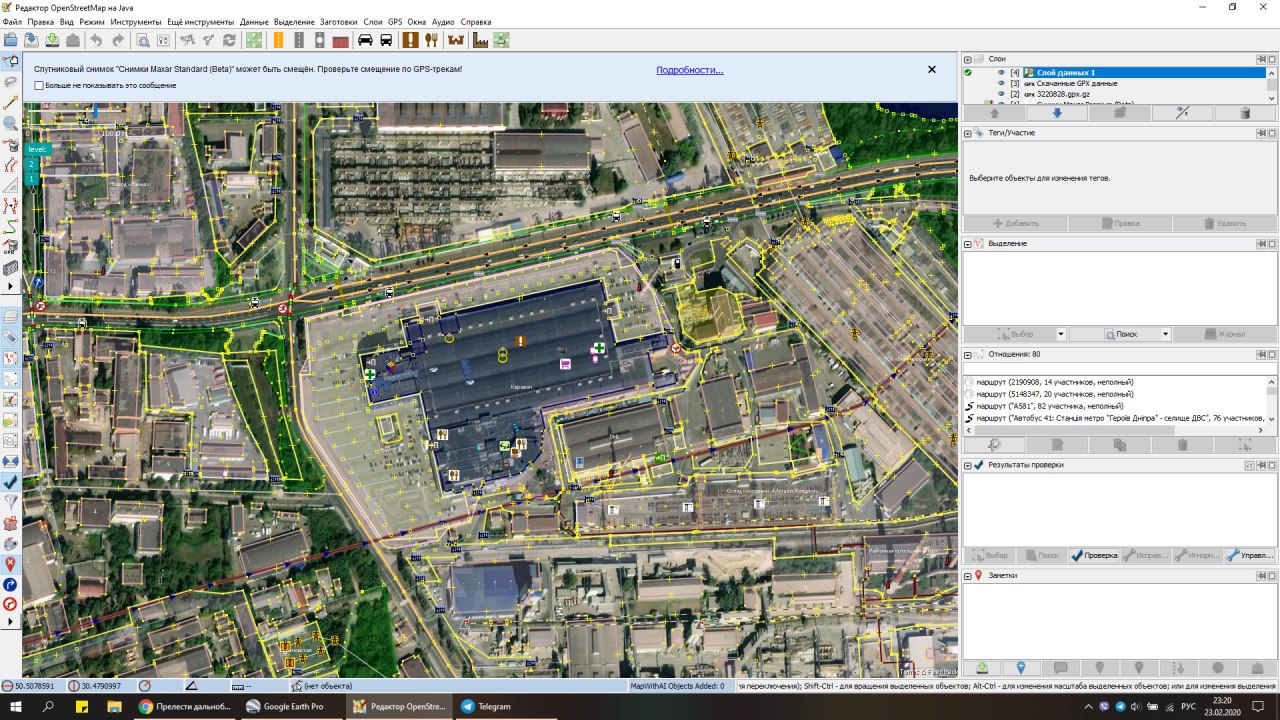Select the car preset icon
1280x720 pixels.
click(x=365, y=40)
